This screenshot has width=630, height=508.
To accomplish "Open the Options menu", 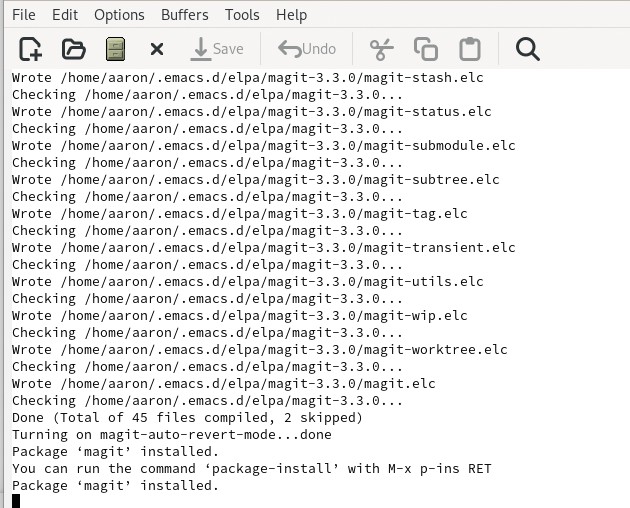I will coord(119,15).
